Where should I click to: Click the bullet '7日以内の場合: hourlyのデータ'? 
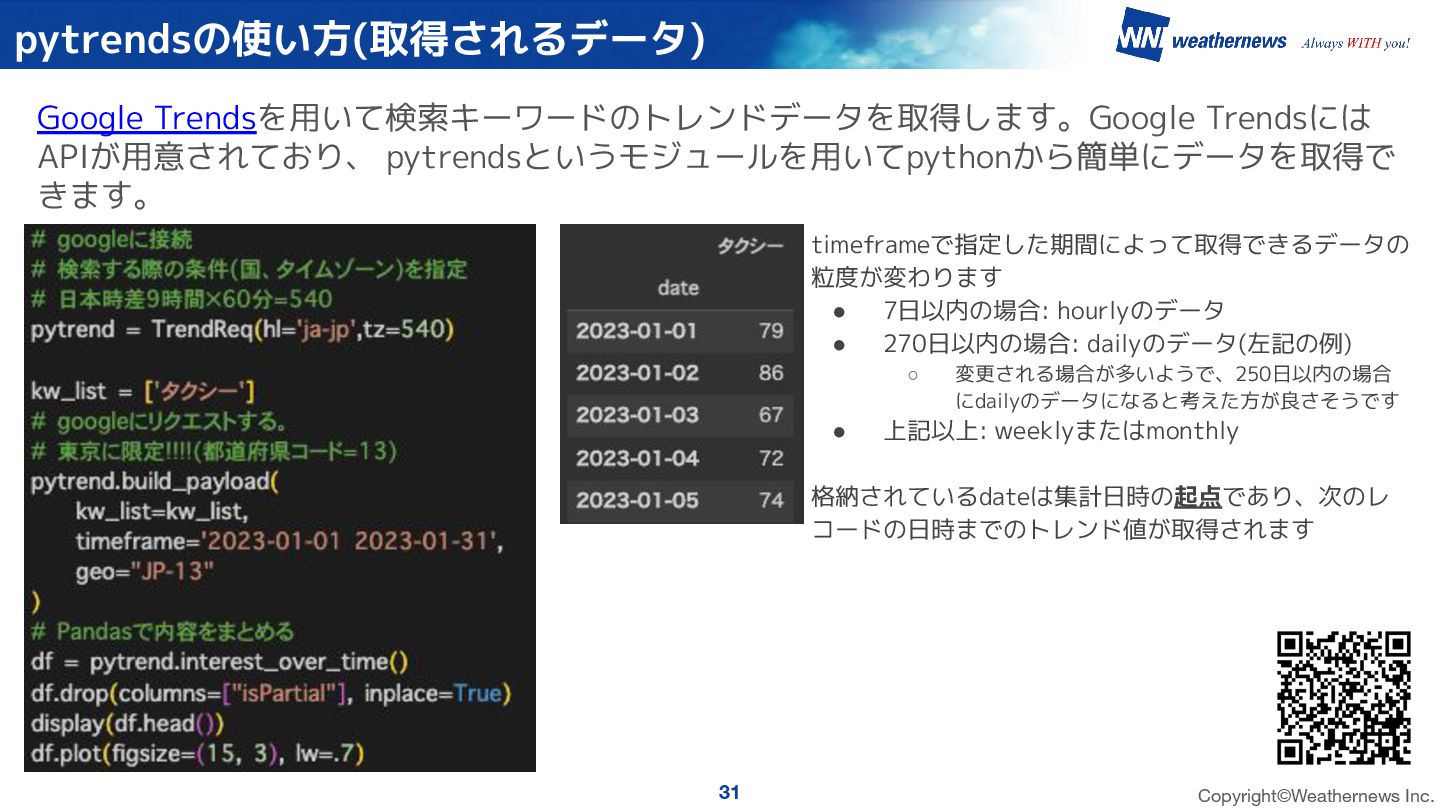(x=1053, y=311)
